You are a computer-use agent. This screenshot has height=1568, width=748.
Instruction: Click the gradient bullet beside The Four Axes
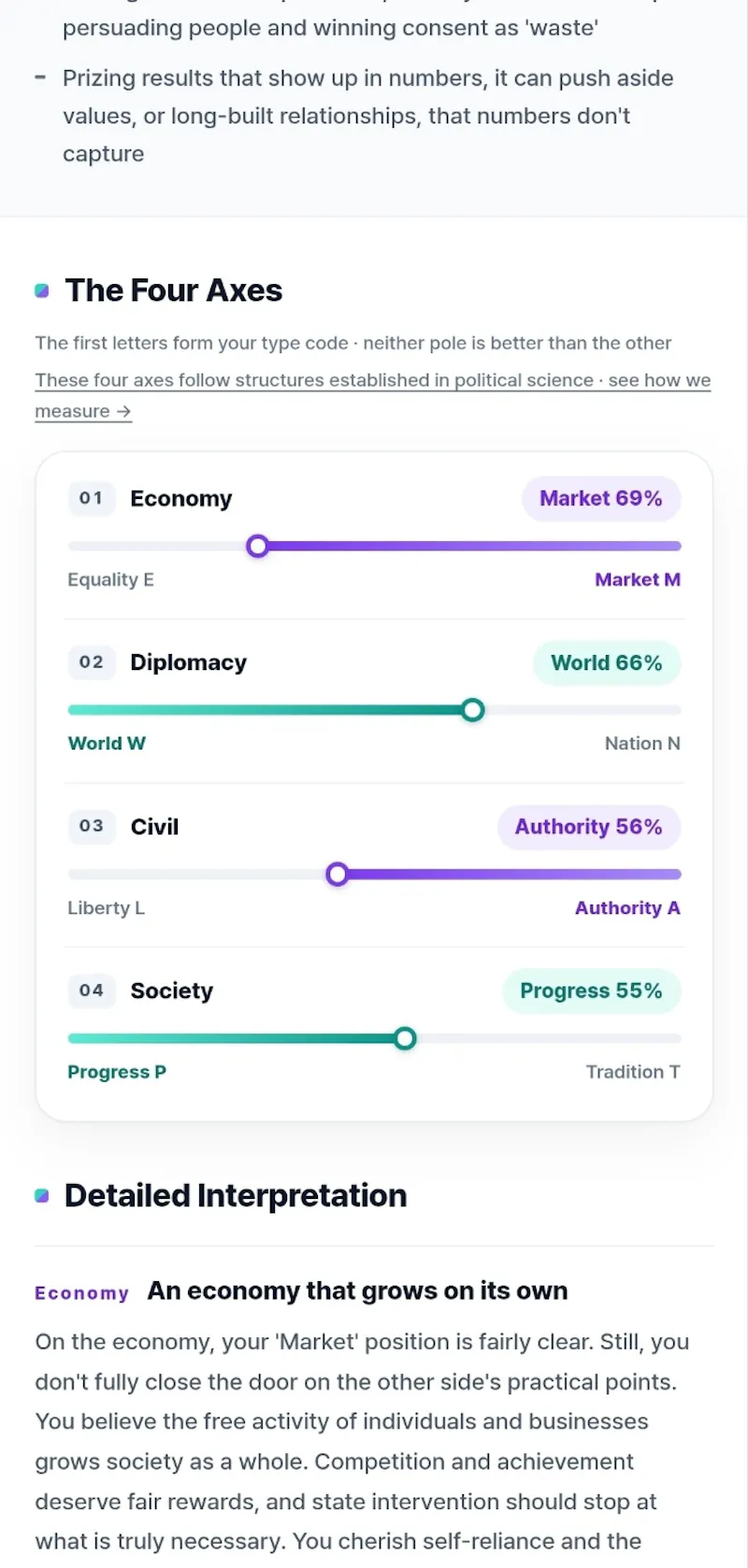pos(42,291)
